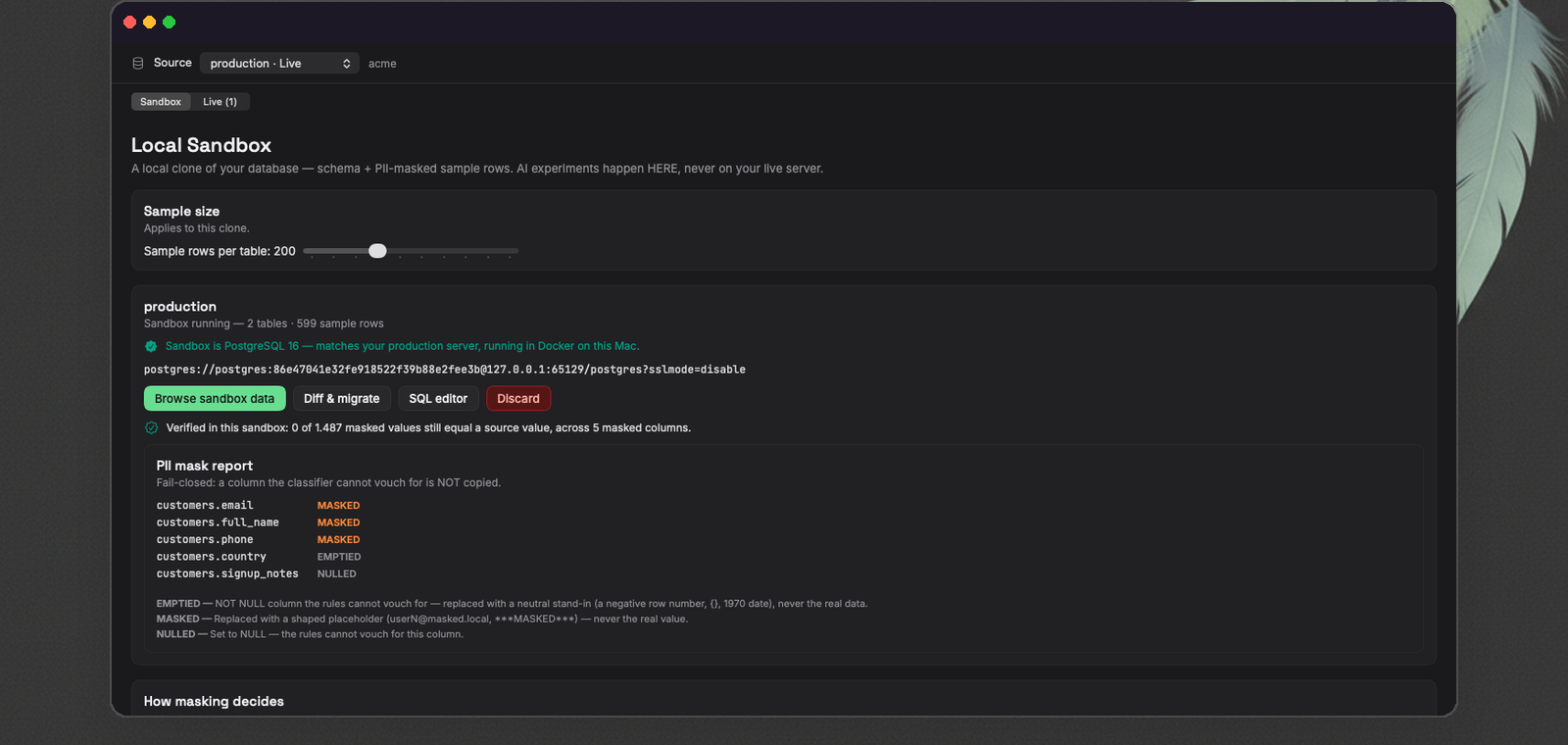Click the postgres connection string
This screenshot has width=1568, height=745.
tap(445, 370)
